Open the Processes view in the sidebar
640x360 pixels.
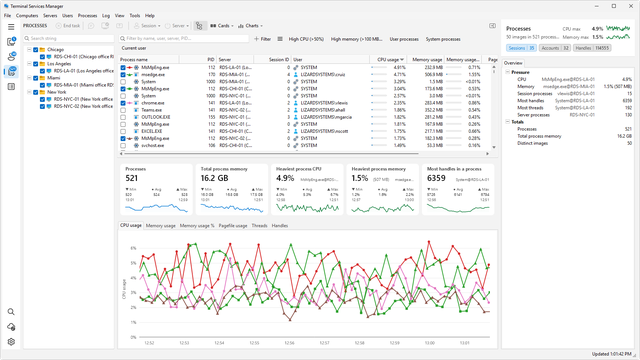coord(11,71)
